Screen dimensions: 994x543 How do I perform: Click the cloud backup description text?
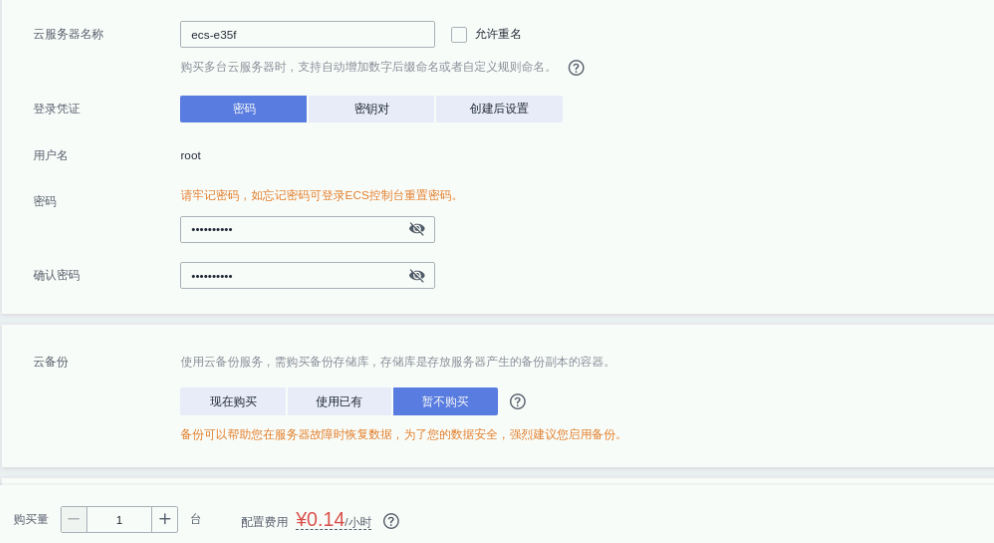[x=396, y=362]
